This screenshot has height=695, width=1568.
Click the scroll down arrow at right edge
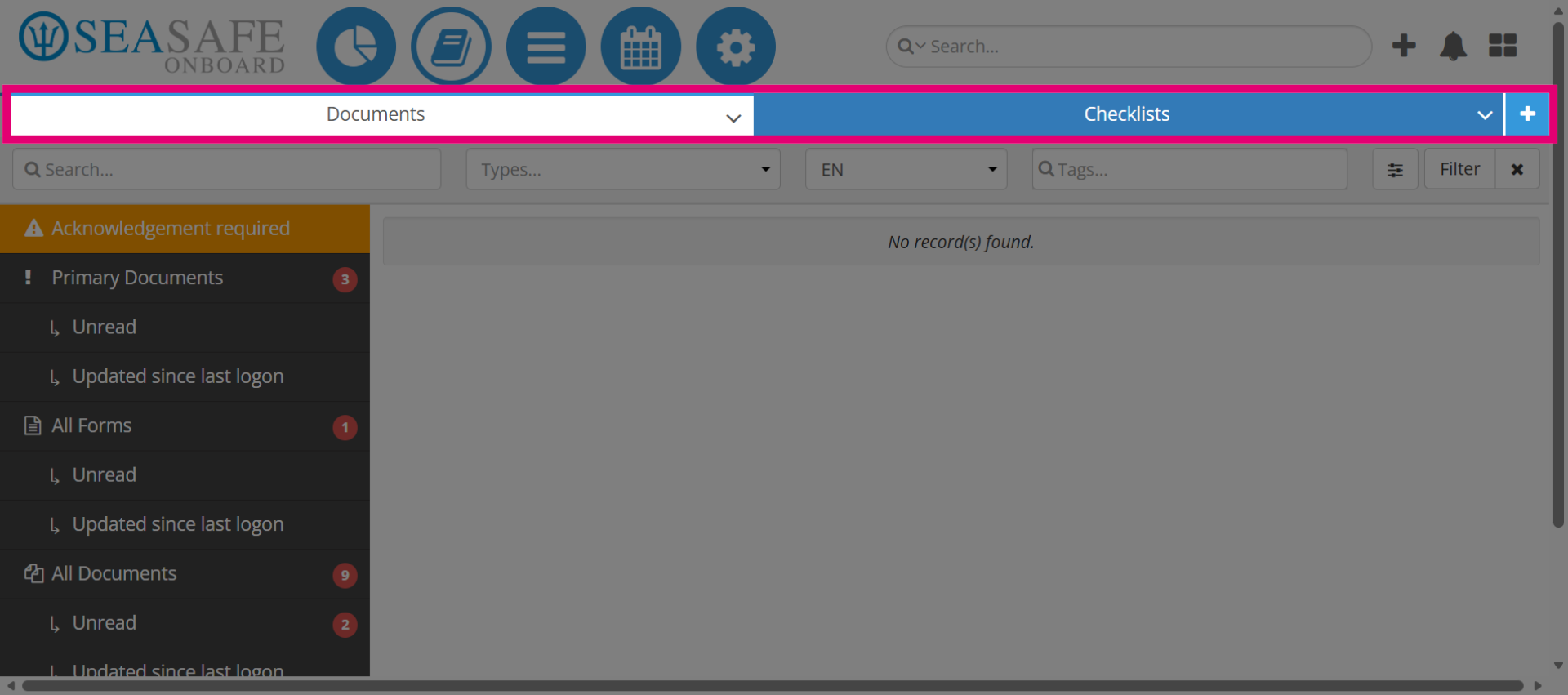(1558, 666)
